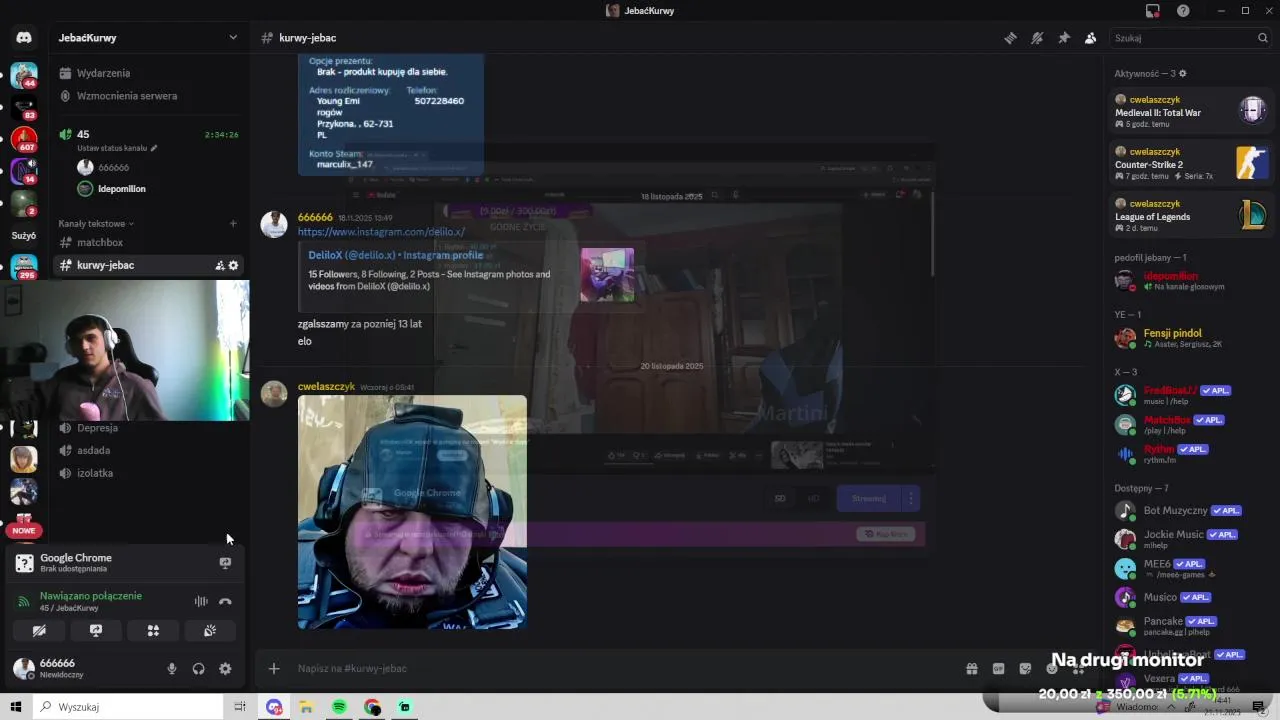Image resolution: width=1280 pixels, height=720 pixels.
Task: Open user settings gear
Action: pyautogui.click(x=225, y=669)
